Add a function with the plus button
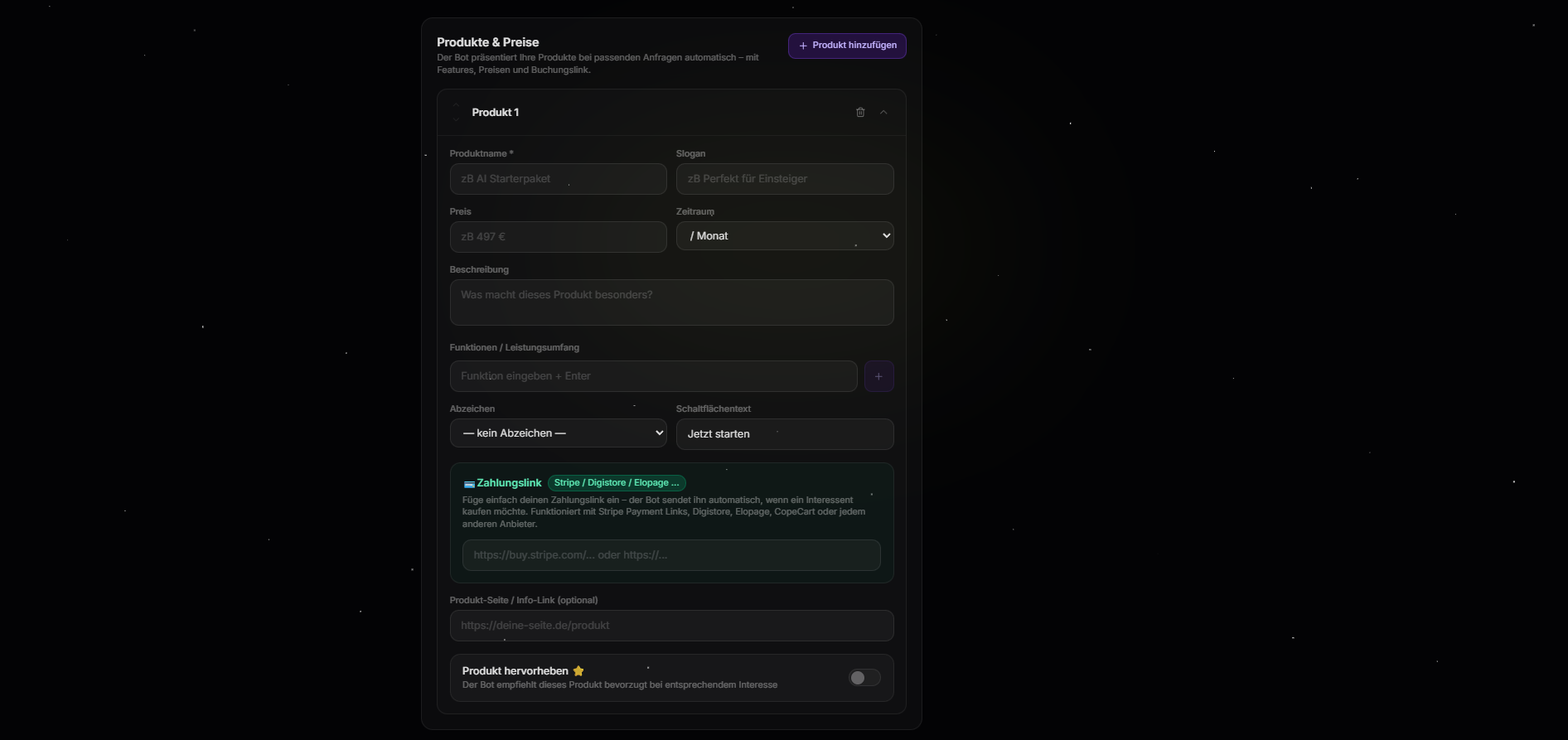The height and width of the screenshot is (740, 1568). tap(878, 376)
